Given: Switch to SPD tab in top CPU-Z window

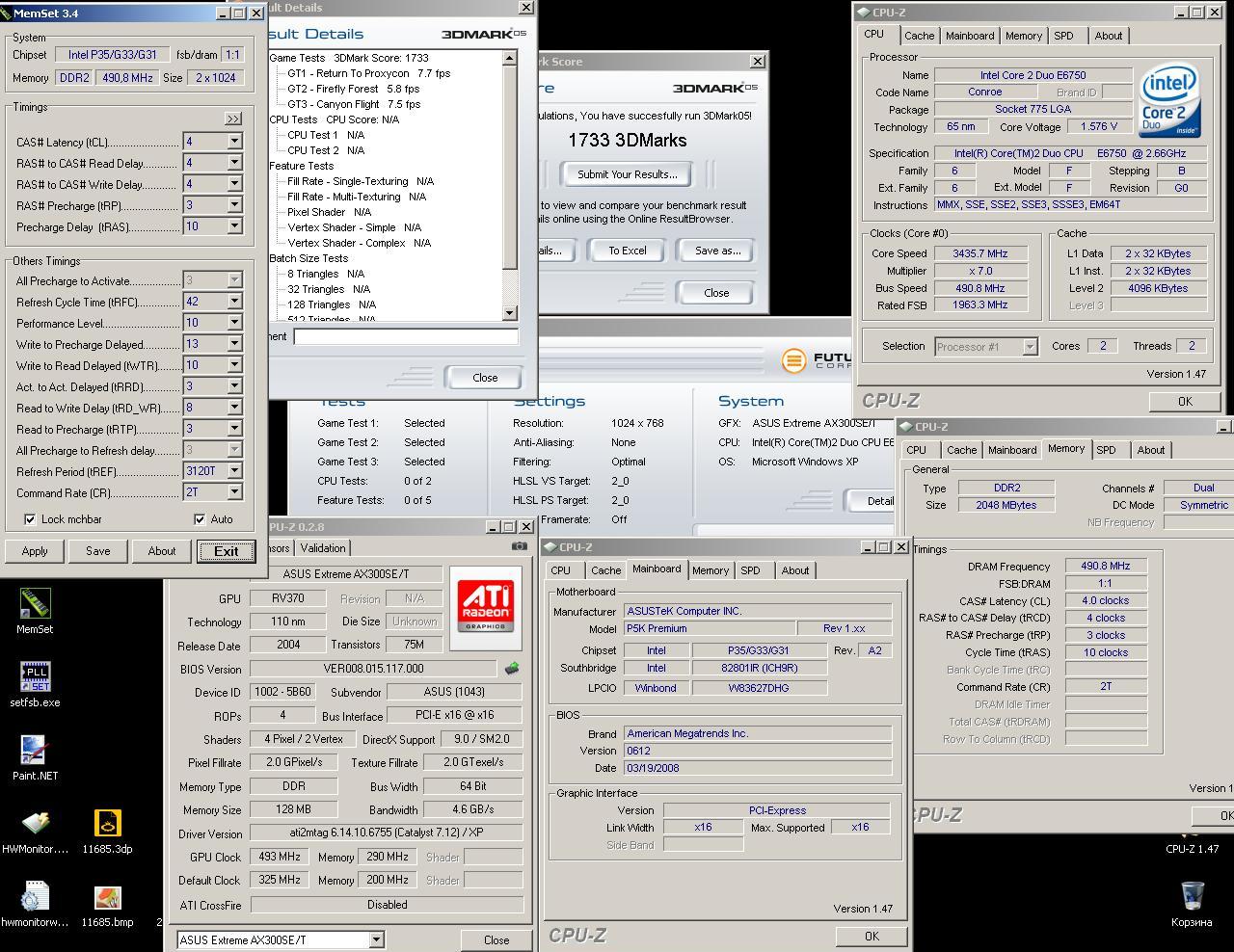Looking at the screenshot, I should point(1063,36).
